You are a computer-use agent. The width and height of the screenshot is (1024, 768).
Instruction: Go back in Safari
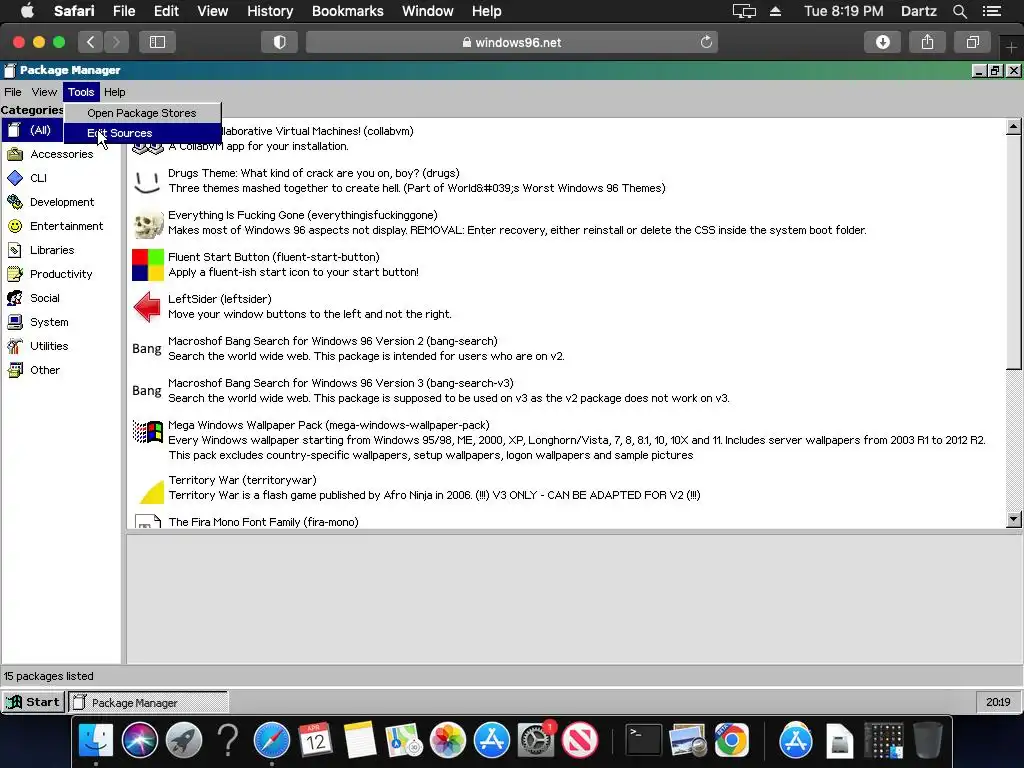pos(90,42)
